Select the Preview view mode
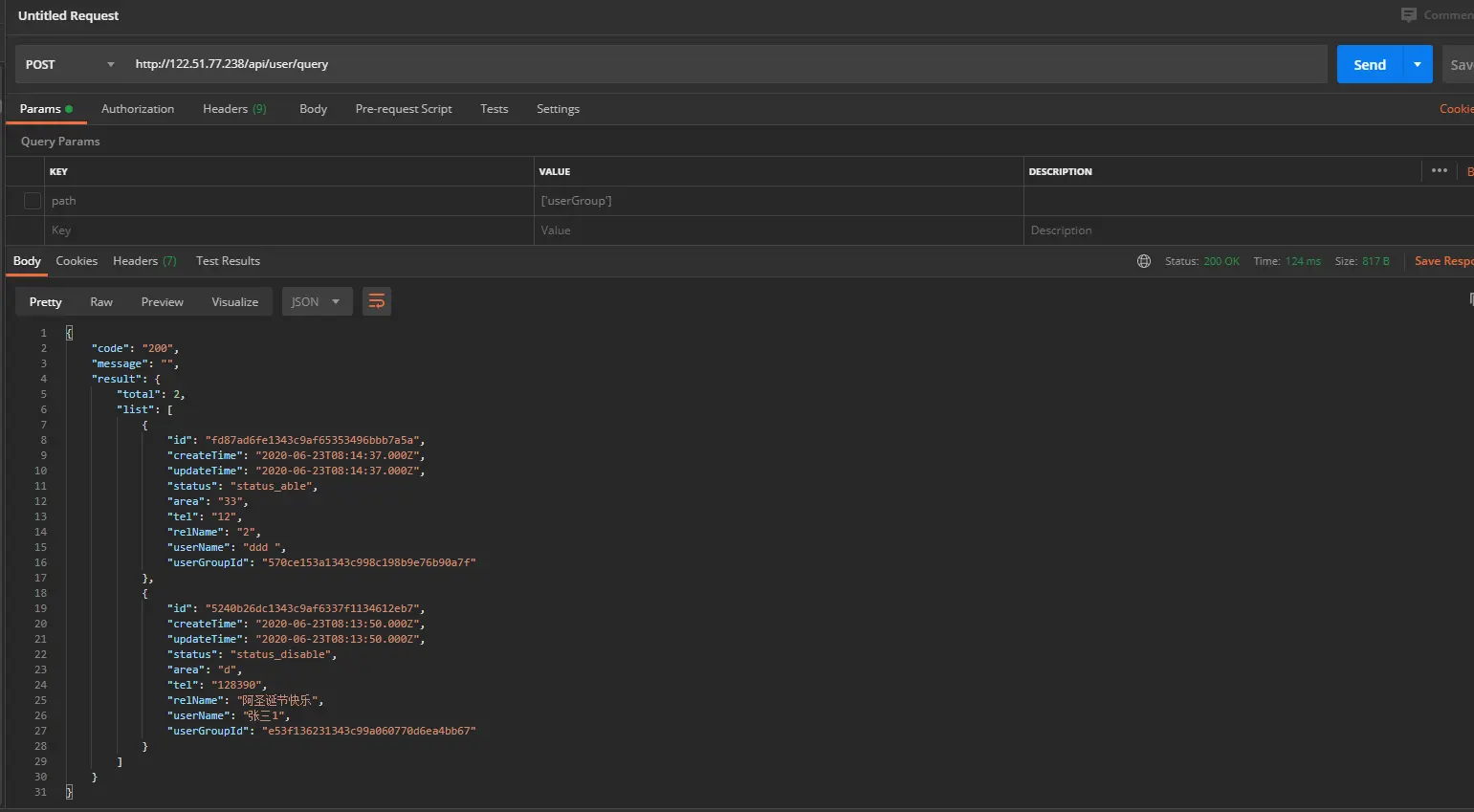The width and height of the screenshot is (1474, 812). [x=163, y=301]
